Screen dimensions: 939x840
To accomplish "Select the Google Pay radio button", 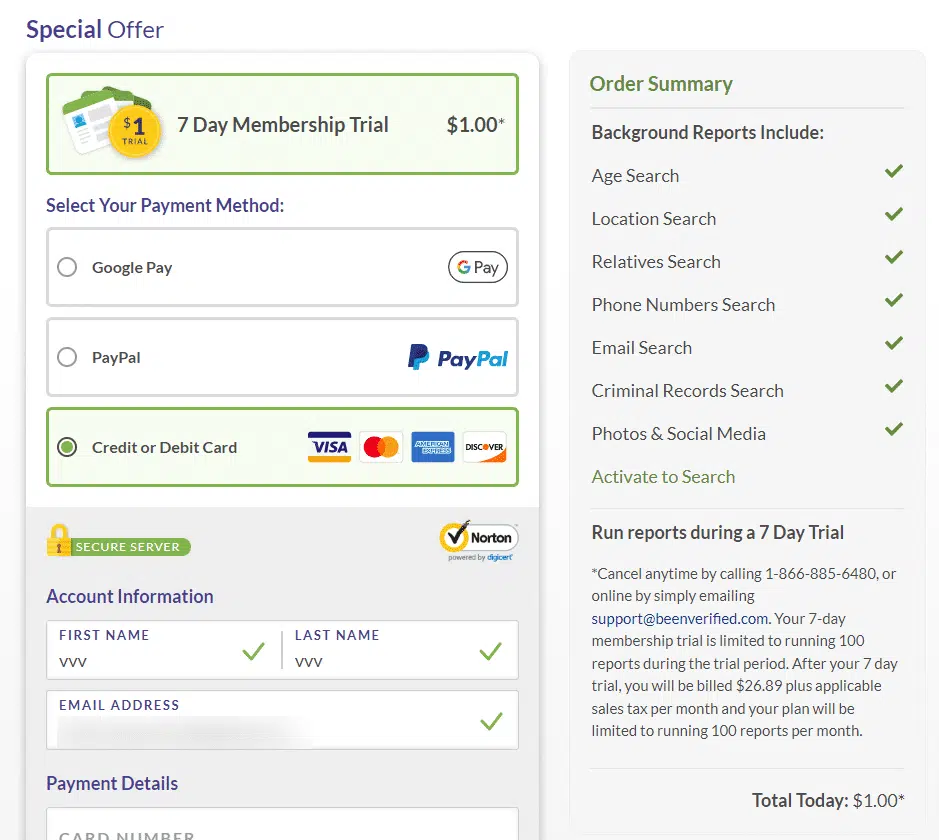I will pos(67,267).
